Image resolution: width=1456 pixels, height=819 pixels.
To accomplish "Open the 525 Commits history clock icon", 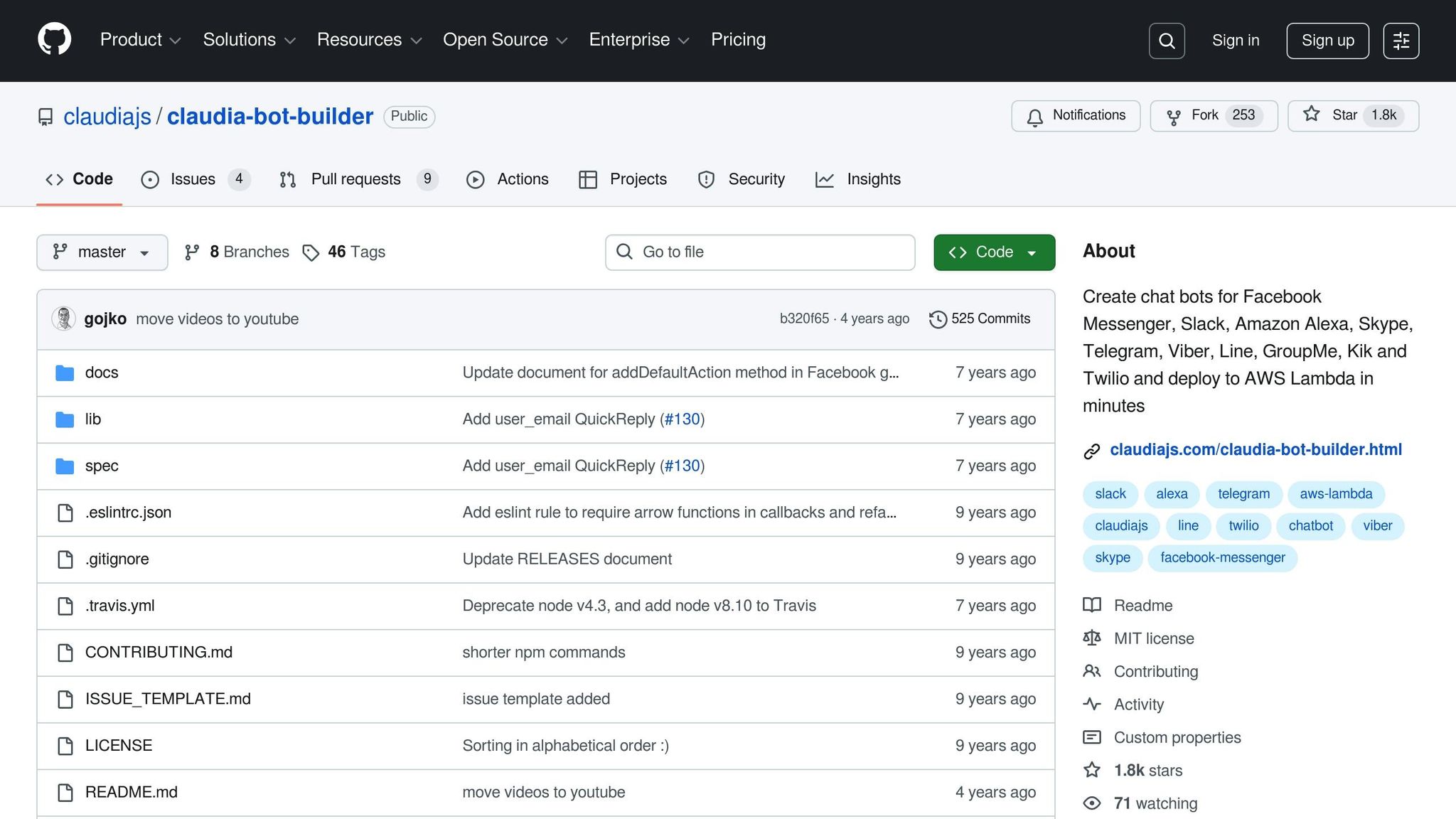I will (938, 319).
